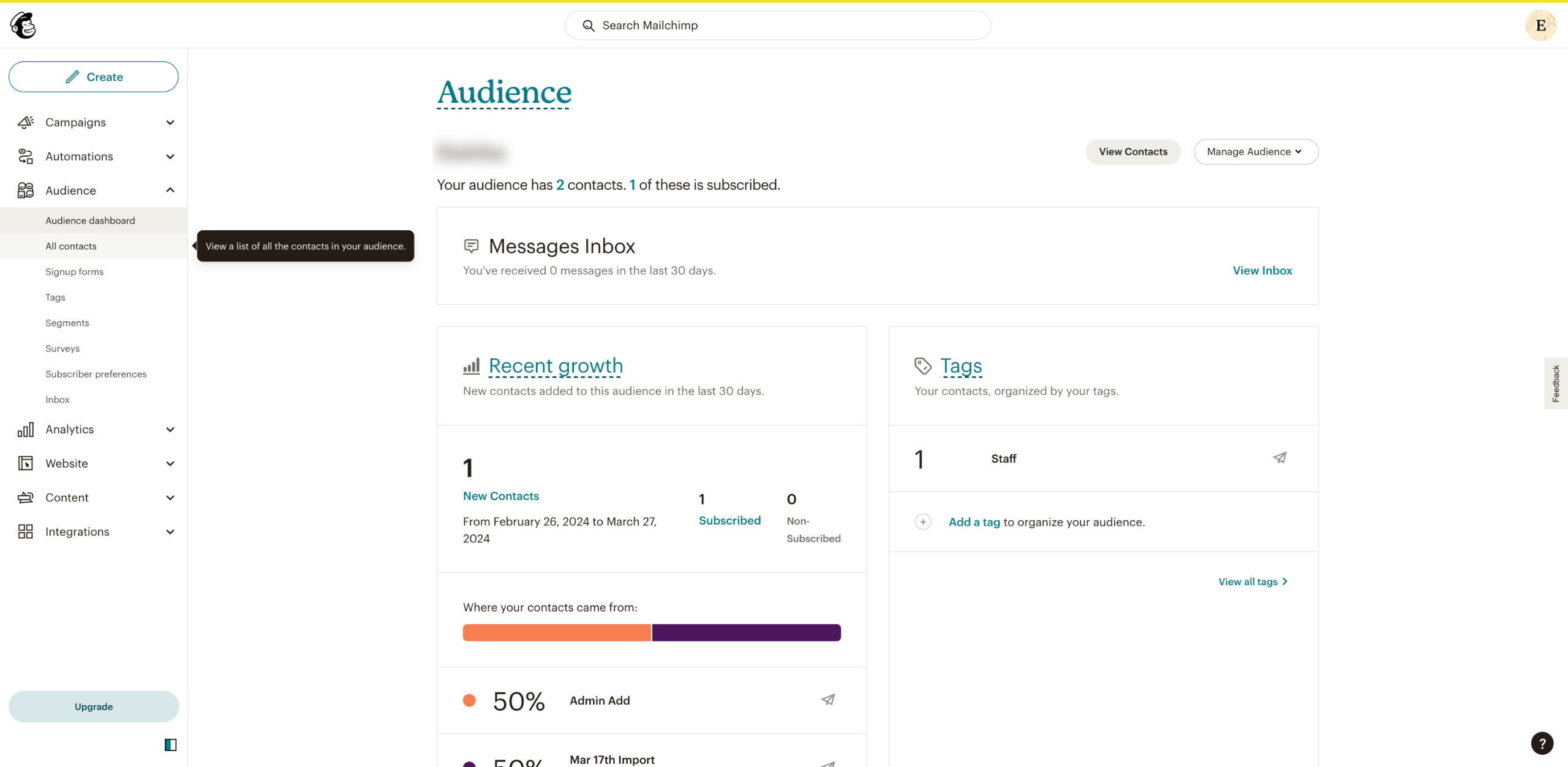The height and width of the screenshot is (767, 1568).
Task: Click the View Contacts button
Action: tap(1133, 152)
